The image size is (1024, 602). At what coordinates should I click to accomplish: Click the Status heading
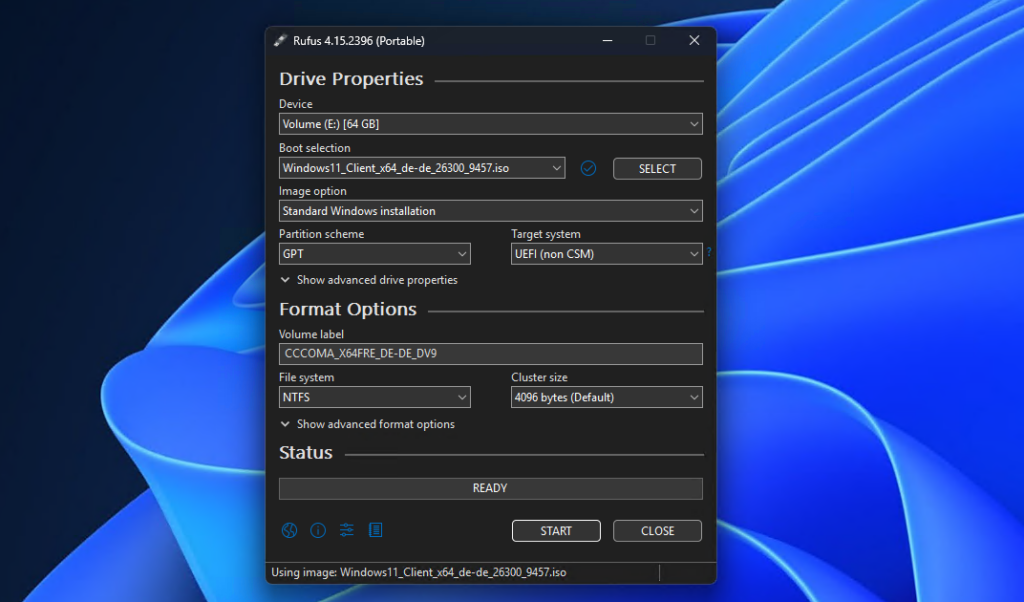point(306,452)
